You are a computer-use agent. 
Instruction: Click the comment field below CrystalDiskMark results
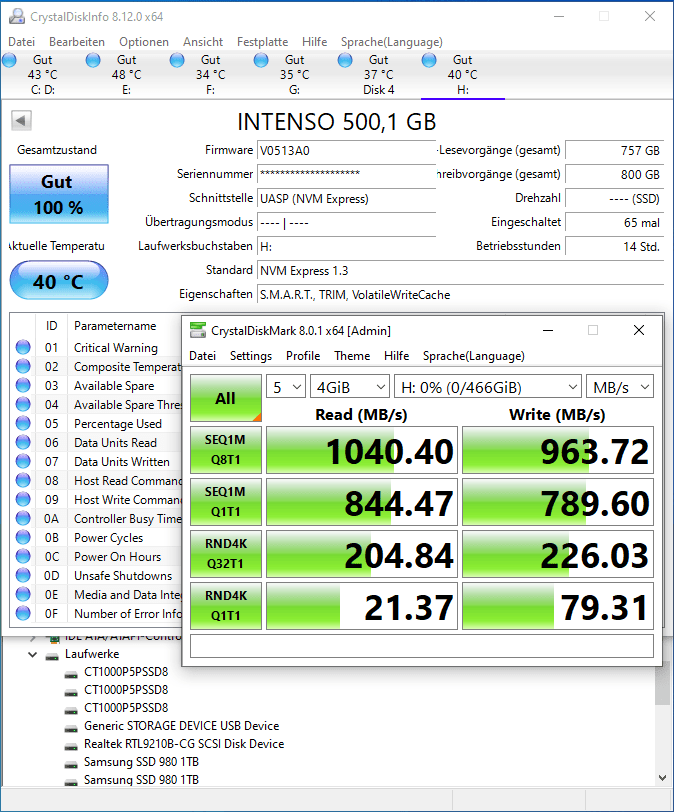[x=422, y=646]
